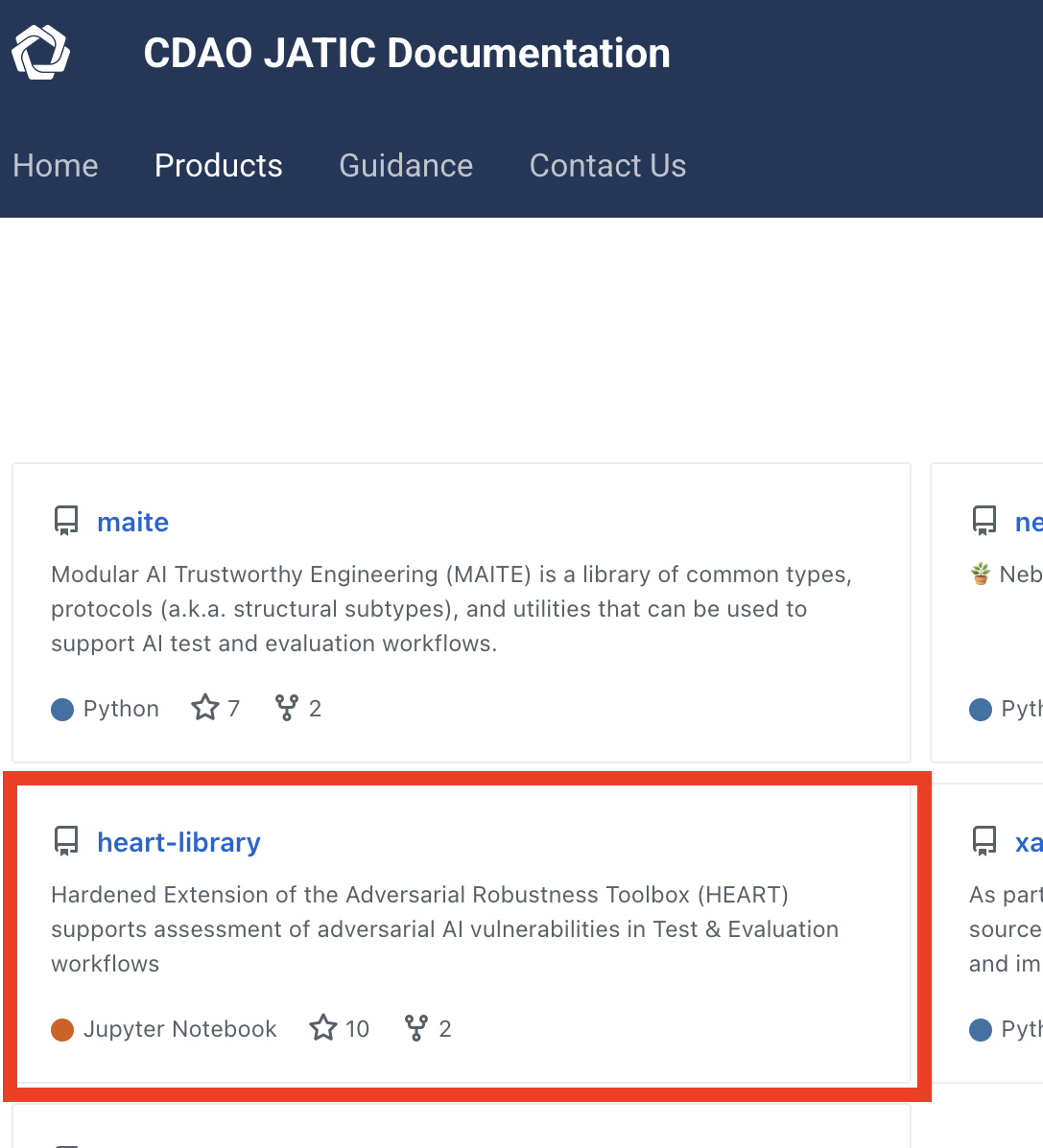Image resolution: width=1043 pixels, height=1148 pixels.
Task: Open the Contact Us tab
Action: 608,166
